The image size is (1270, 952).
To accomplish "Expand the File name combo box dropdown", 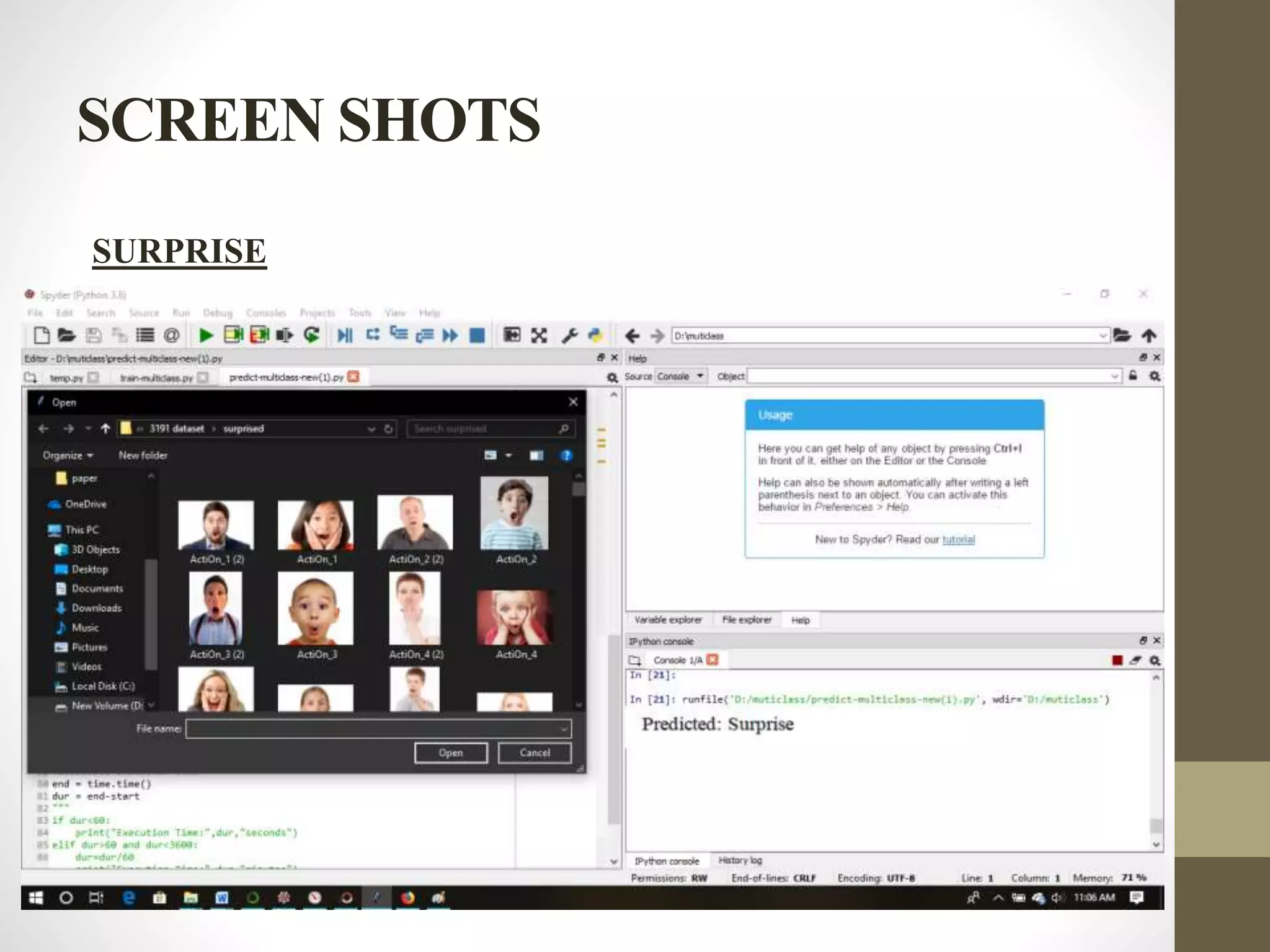I will coord(564,729).
